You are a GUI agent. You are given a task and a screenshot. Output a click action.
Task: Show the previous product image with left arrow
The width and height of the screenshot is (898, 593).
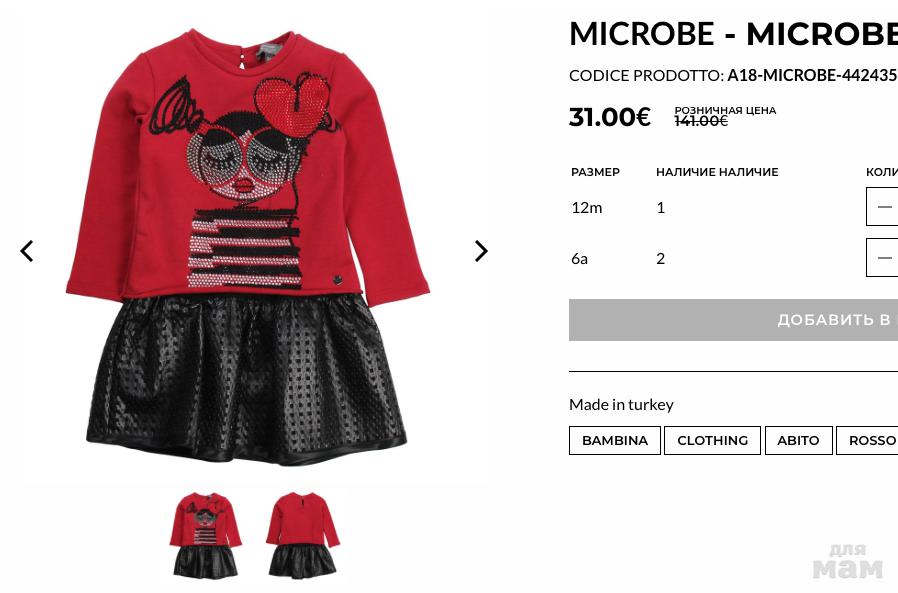(x=26, y=251)
